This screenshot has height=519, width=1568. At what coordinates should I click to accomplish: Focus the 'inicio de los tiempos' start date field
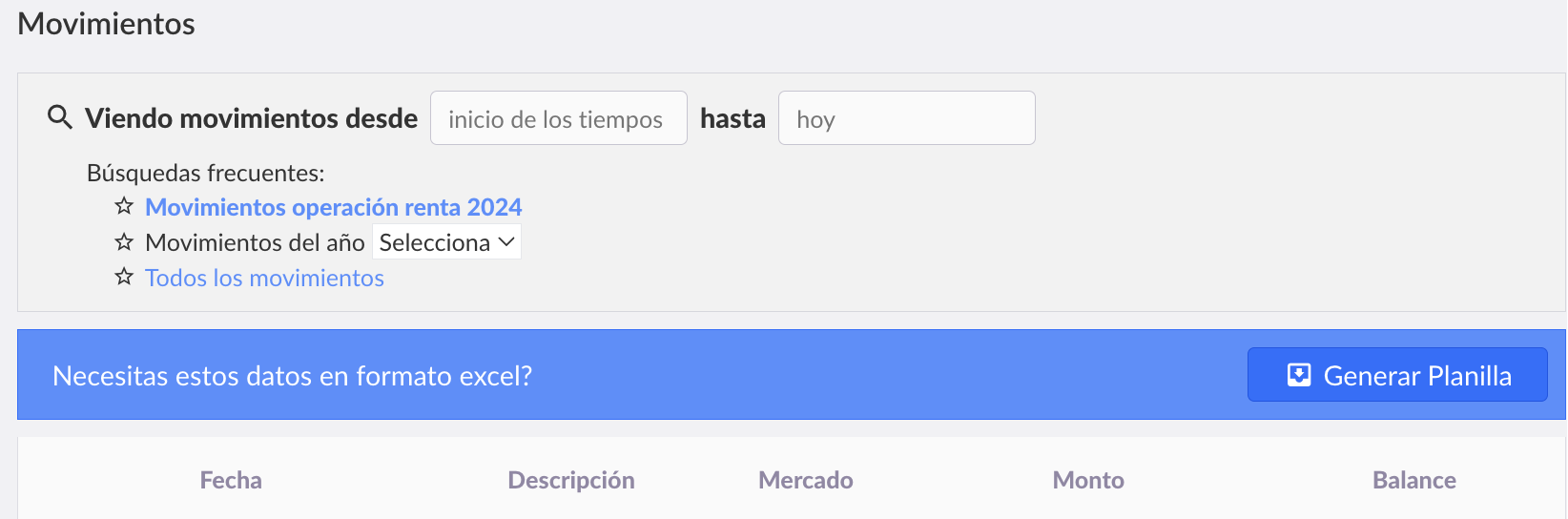[x=559, y=118]
